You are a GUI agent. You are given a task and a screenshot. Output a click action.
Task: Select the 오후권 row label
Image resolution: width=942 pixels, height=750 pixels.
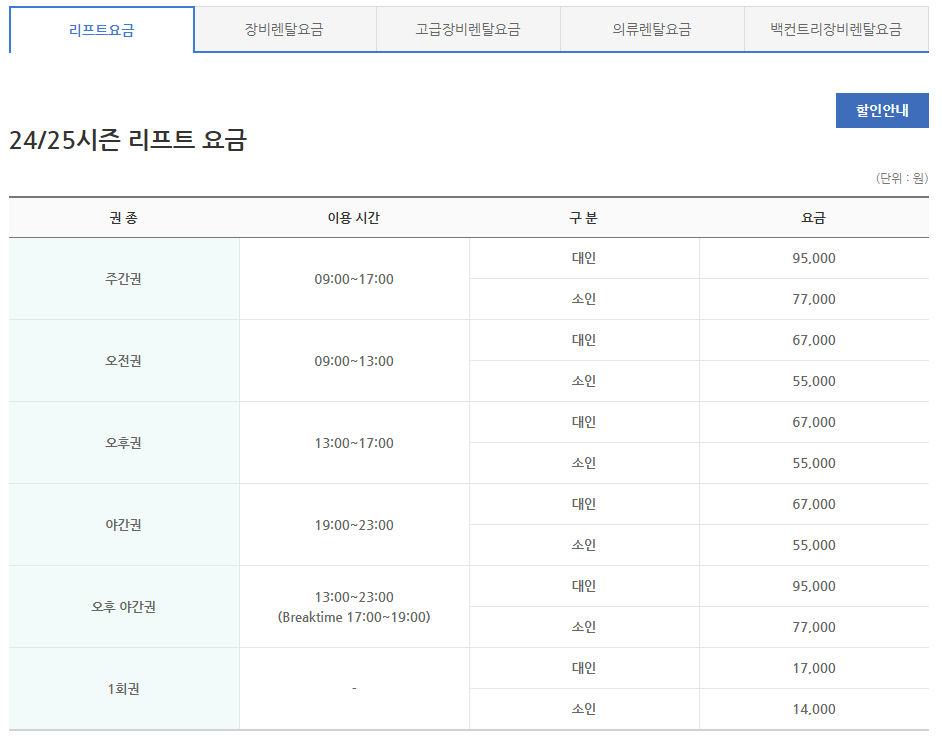pyautogui.click(x=124, y=443)
